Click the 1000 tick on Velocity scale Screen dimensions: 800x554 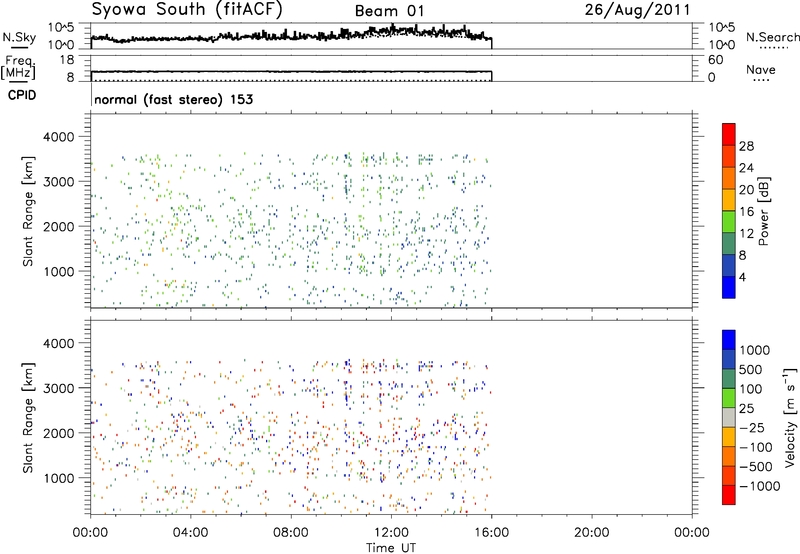coord(754,350)
